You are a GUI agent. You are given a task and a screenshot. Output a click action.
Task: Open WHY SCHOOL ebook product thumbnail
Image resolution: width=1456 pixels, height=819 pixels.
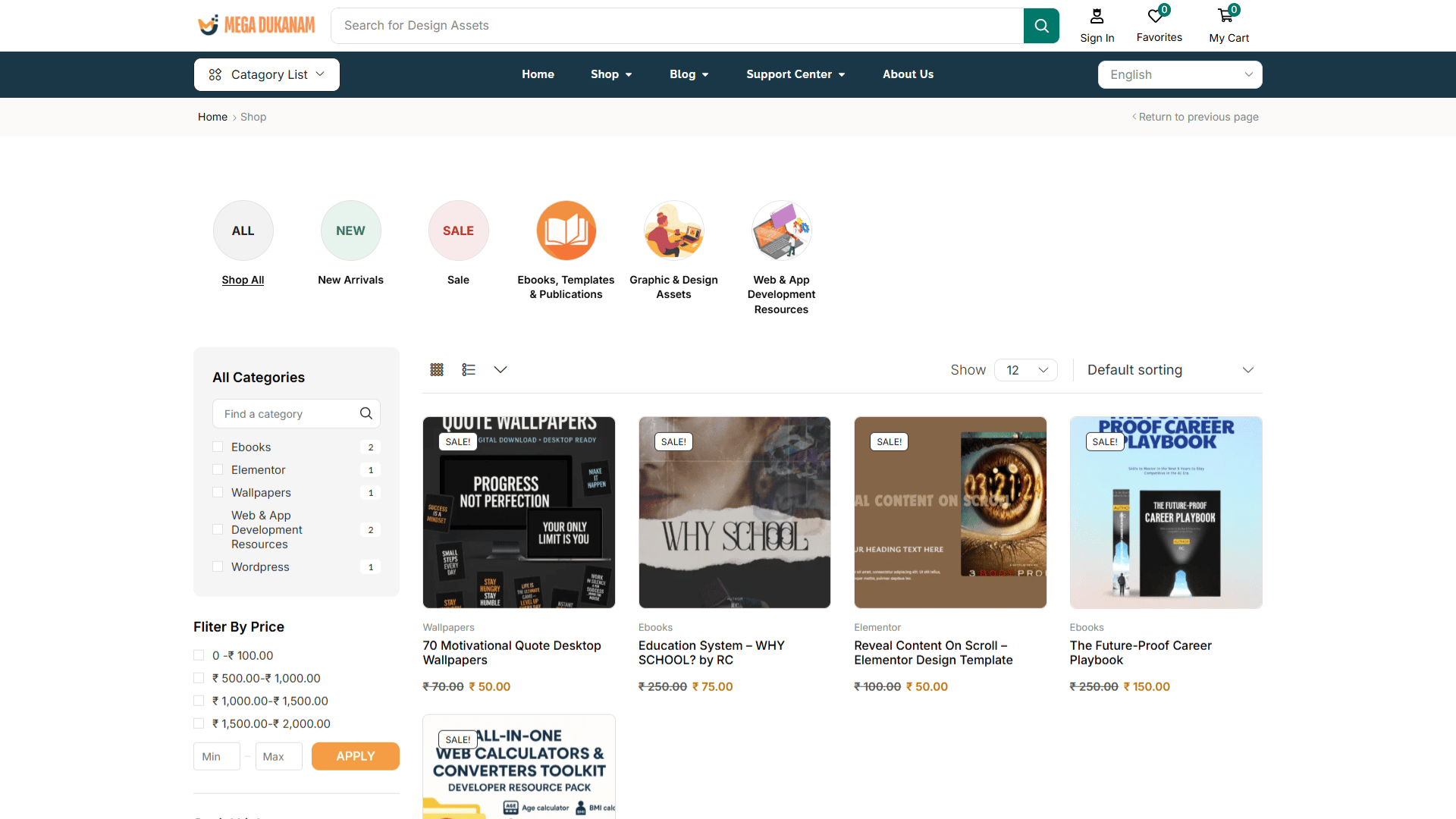coord(734,512)
